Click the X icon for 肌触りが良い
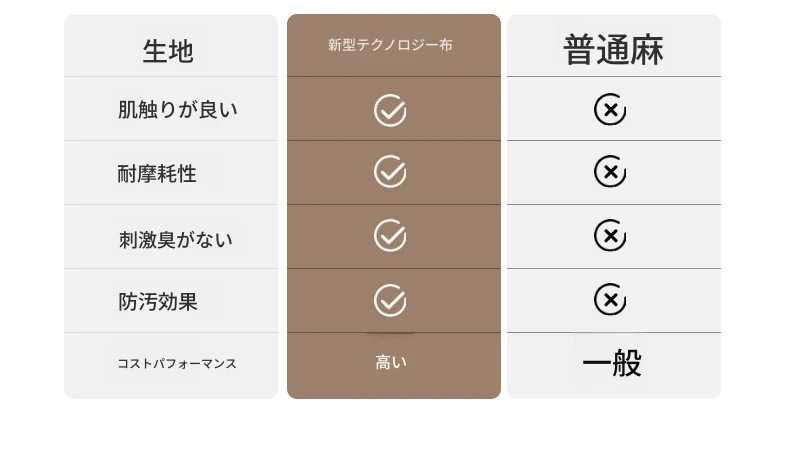Screen dimensions: 790x451 (610, 109)
